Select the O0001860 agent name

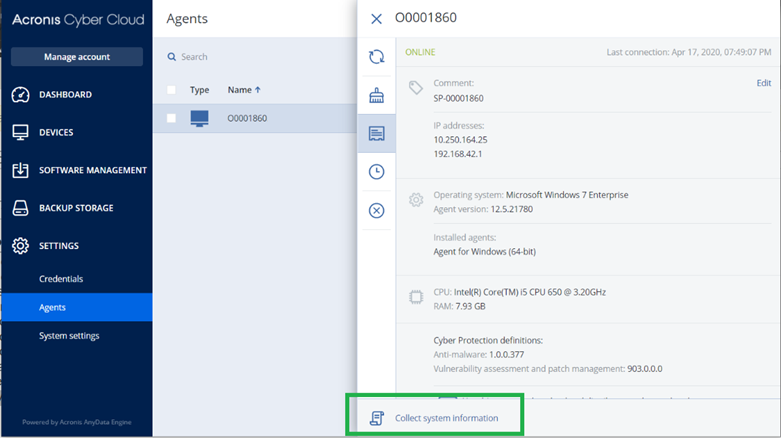click(x=247, y=119)
